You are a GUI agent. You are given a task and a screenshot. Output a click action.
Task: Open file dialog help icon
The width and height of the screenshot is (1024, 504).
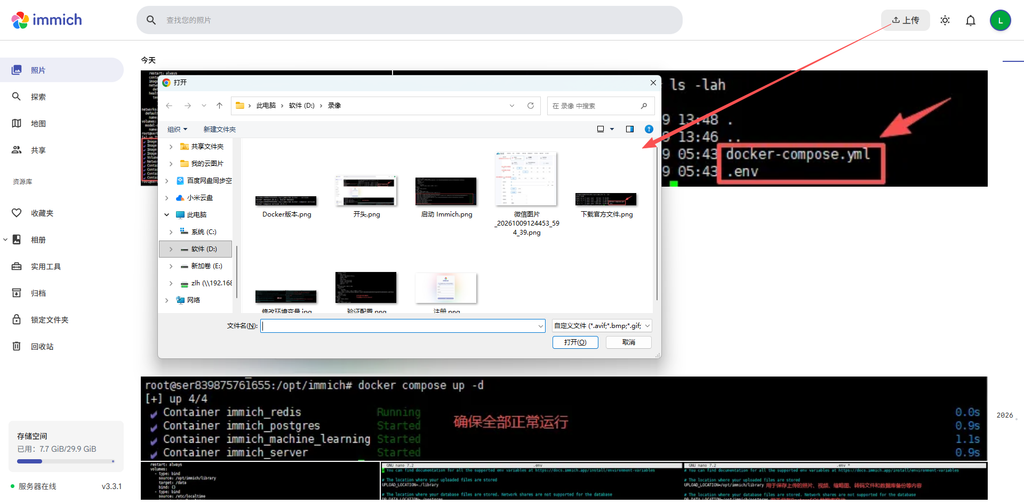(648, 129)
